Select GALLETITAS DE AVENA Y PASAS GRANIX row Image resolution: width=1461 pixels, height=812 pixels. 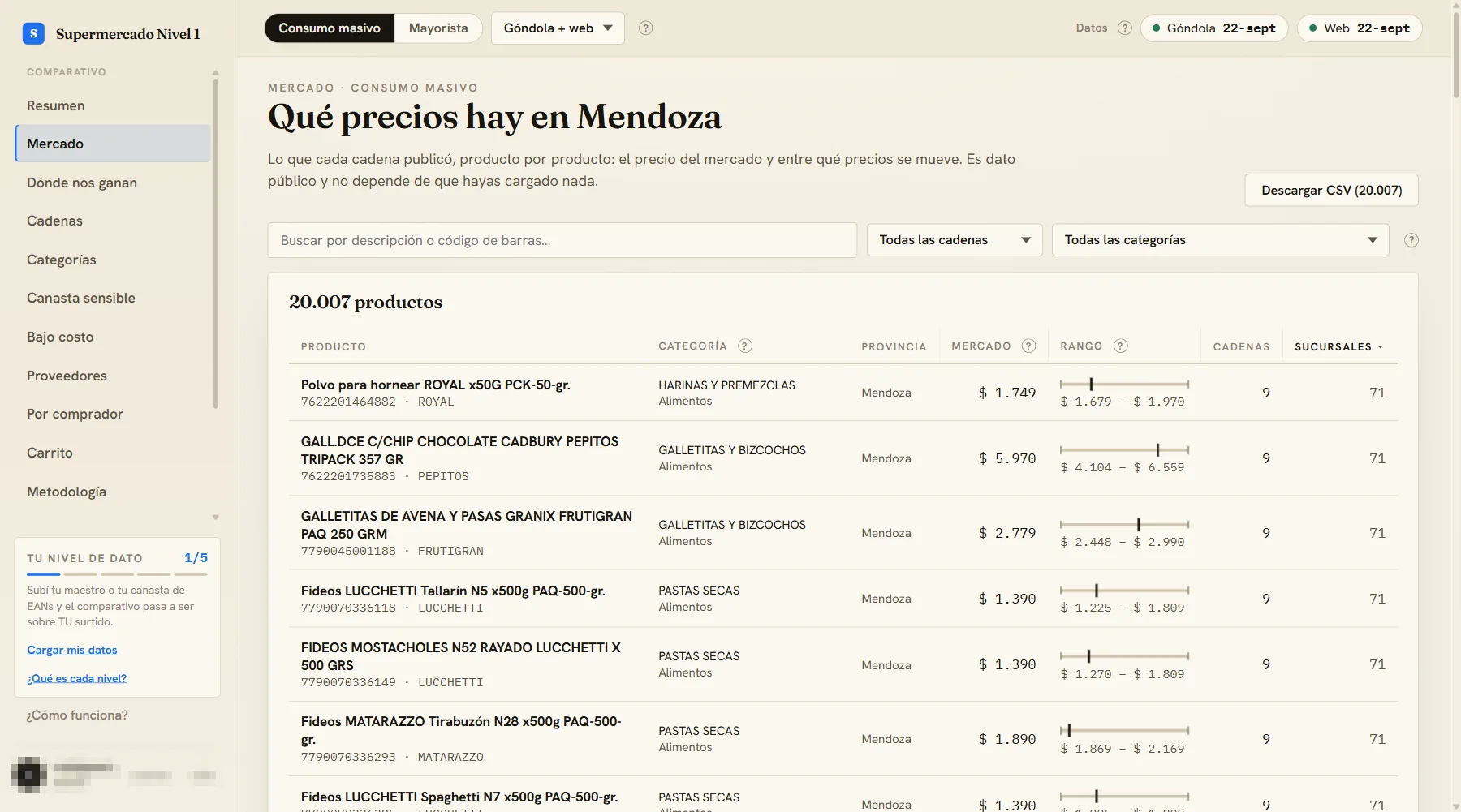point(843,533)
